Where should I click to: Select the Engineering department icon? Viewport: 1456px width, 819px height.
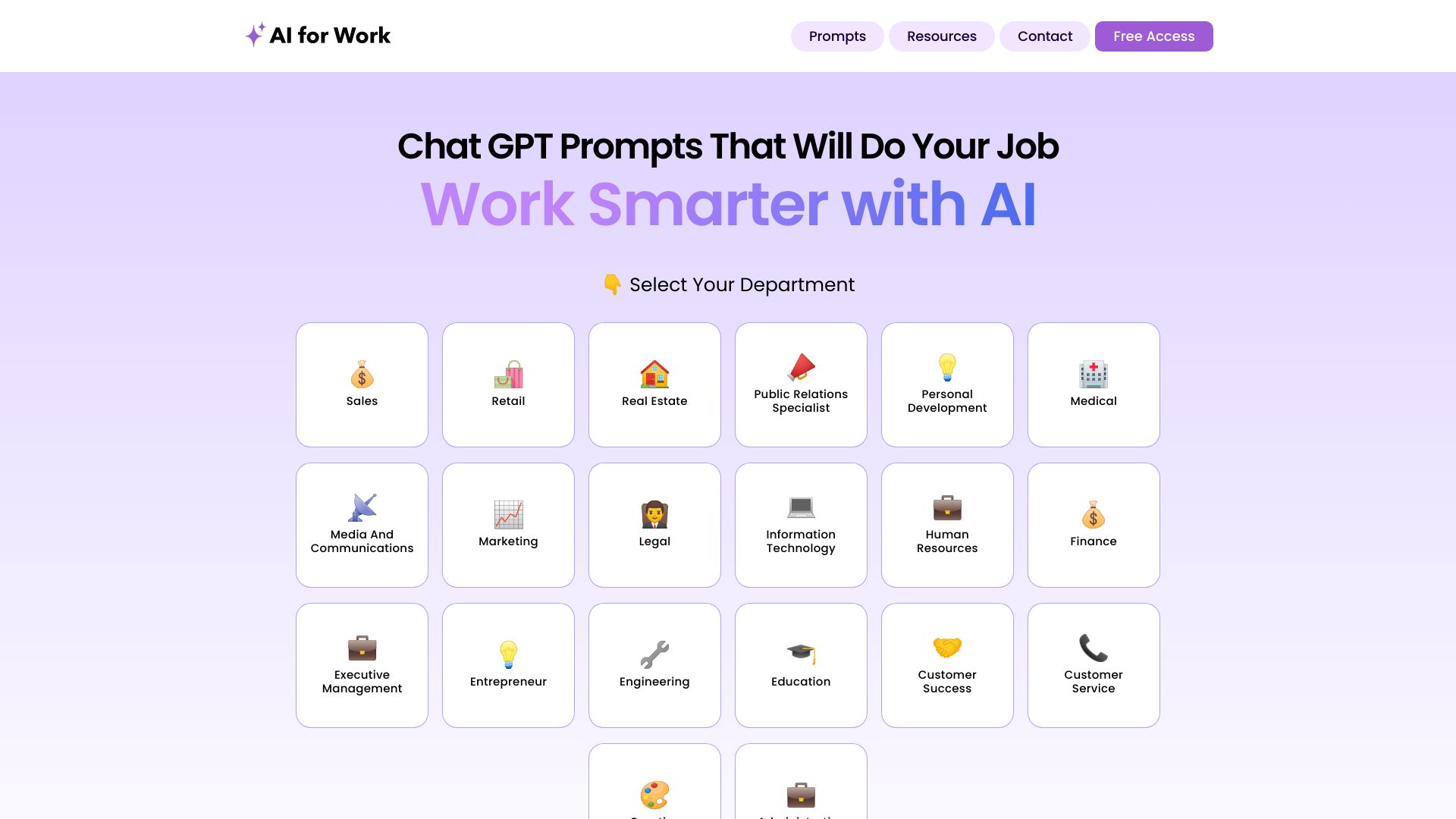[655, 651]
